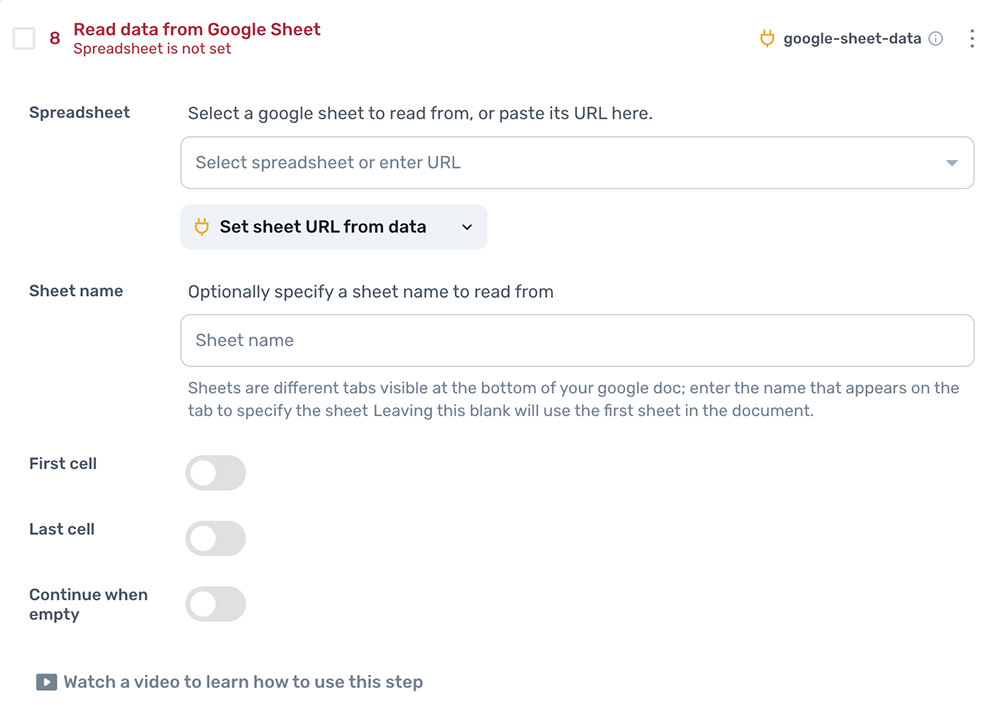Screen dimensions: 1000x725
Task: Open Select spreadsheet or enter URL combo box
Action: [x=577, y=162]
